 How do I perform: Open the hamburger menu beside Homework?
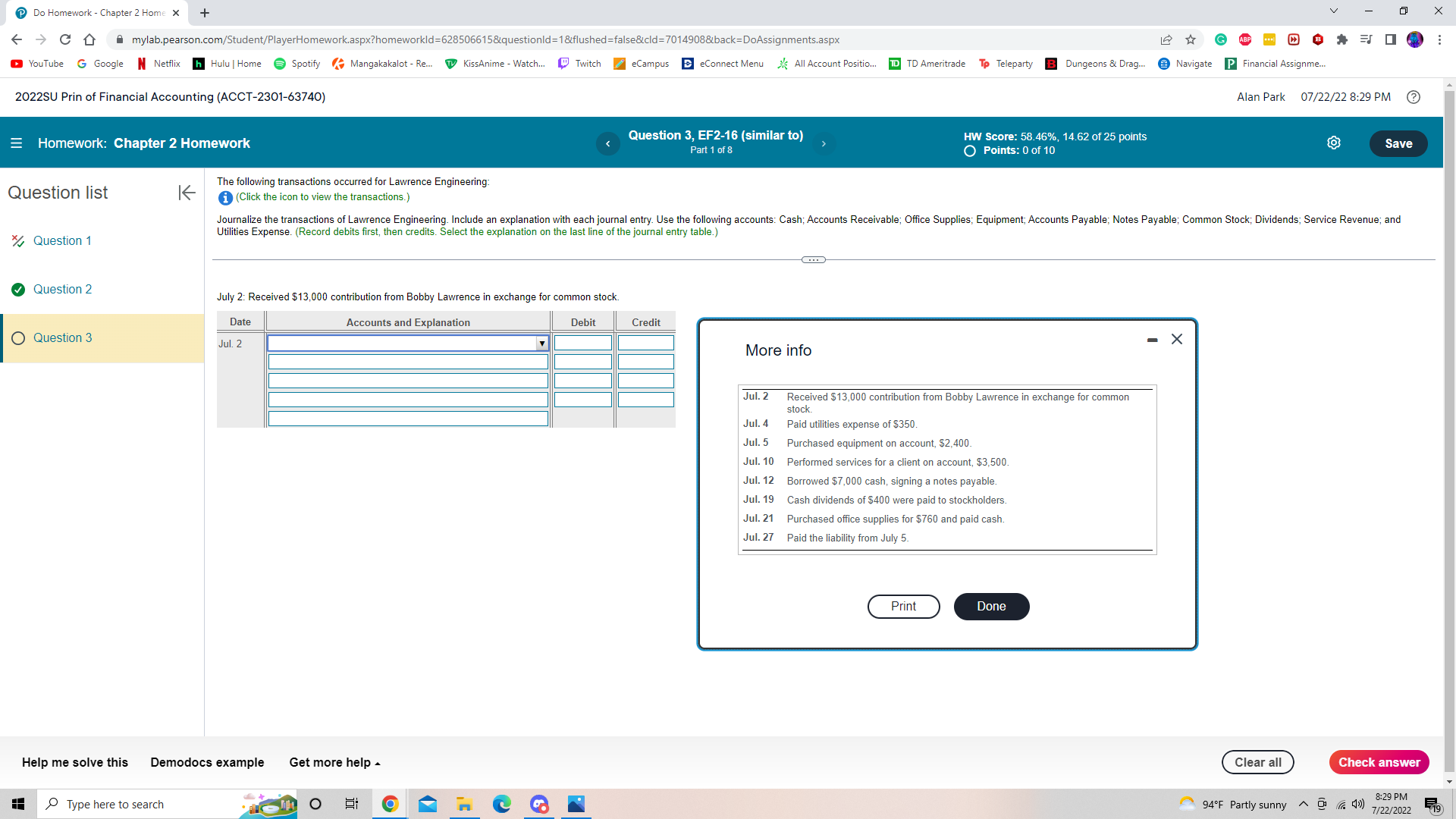pos(16,143)
